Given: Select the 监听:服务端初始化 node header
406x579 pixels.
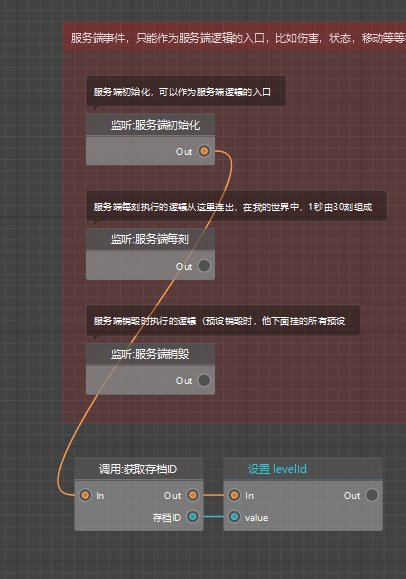Looking at the screenshot, I should [150, 125].
